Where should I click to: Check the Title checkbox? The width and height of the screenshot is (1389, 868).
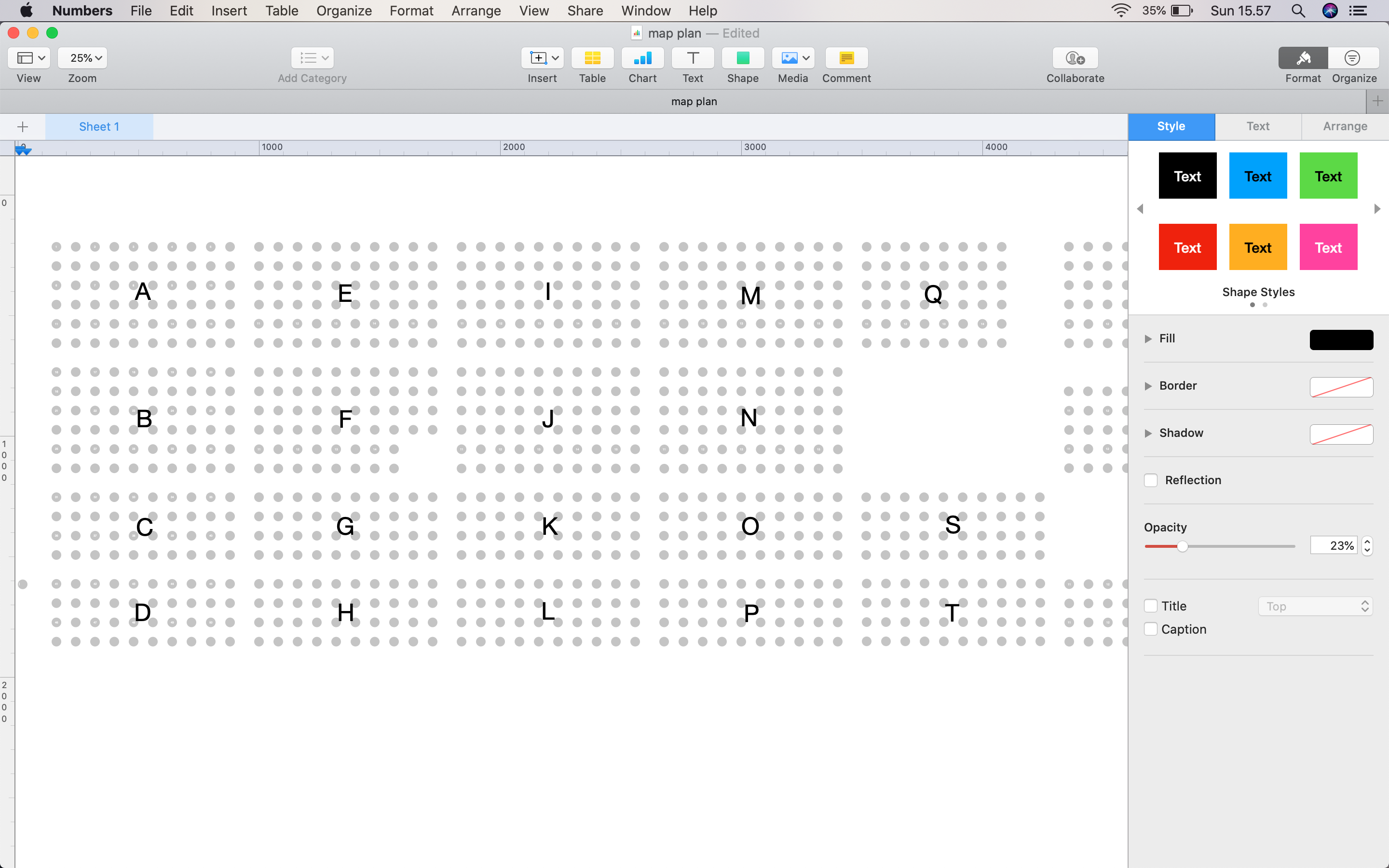pyautogui.click(x=1150, y=606)
